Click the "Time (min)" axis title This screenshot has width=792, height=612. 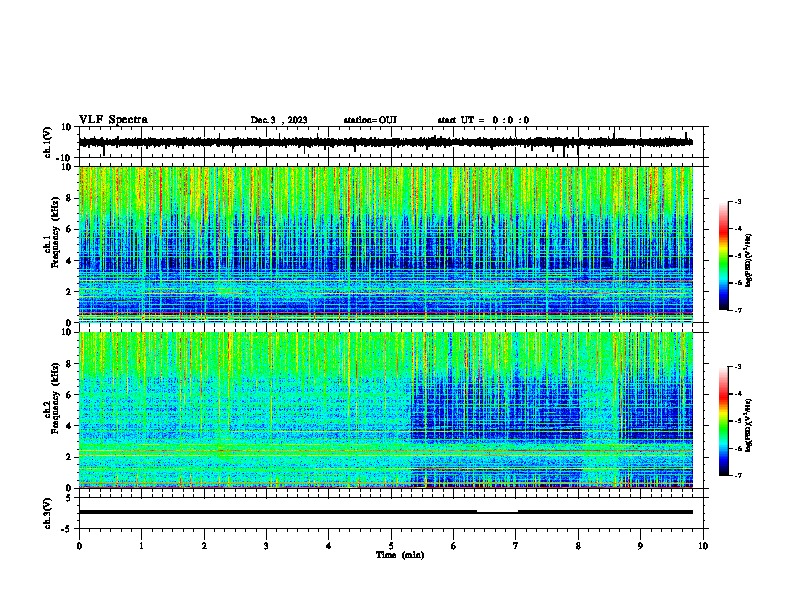(400, 555)
